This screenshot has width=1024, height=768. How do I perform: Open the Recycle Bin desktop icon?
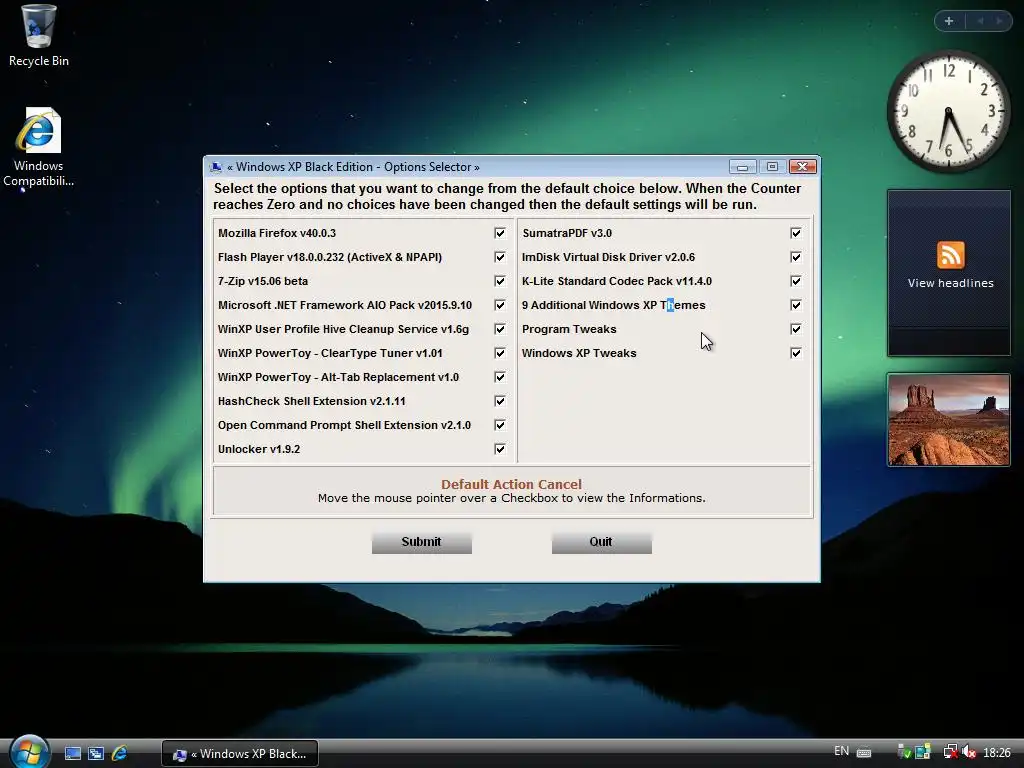39,35
